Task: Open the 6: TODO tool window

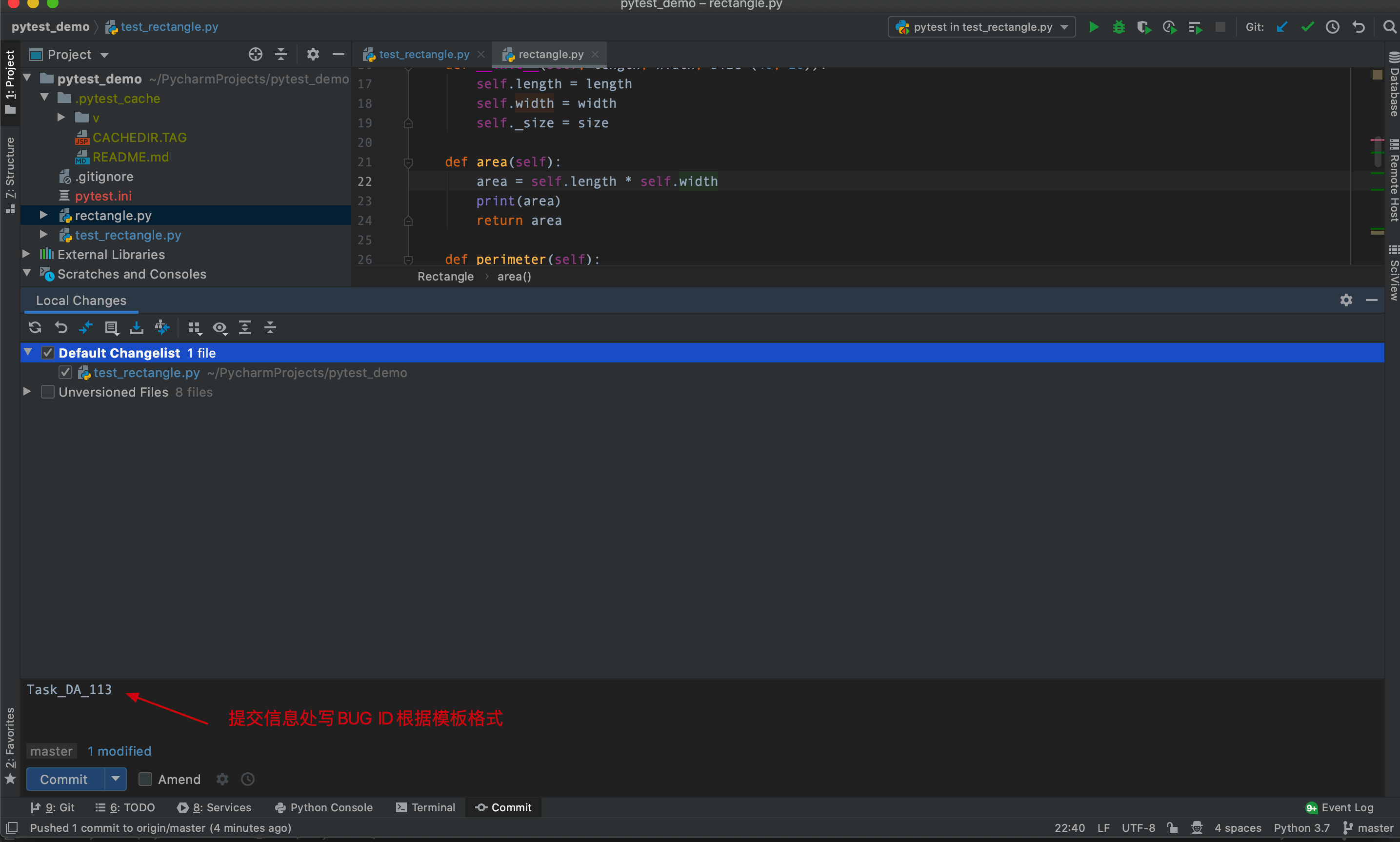Action: click(x=125, y=807)
